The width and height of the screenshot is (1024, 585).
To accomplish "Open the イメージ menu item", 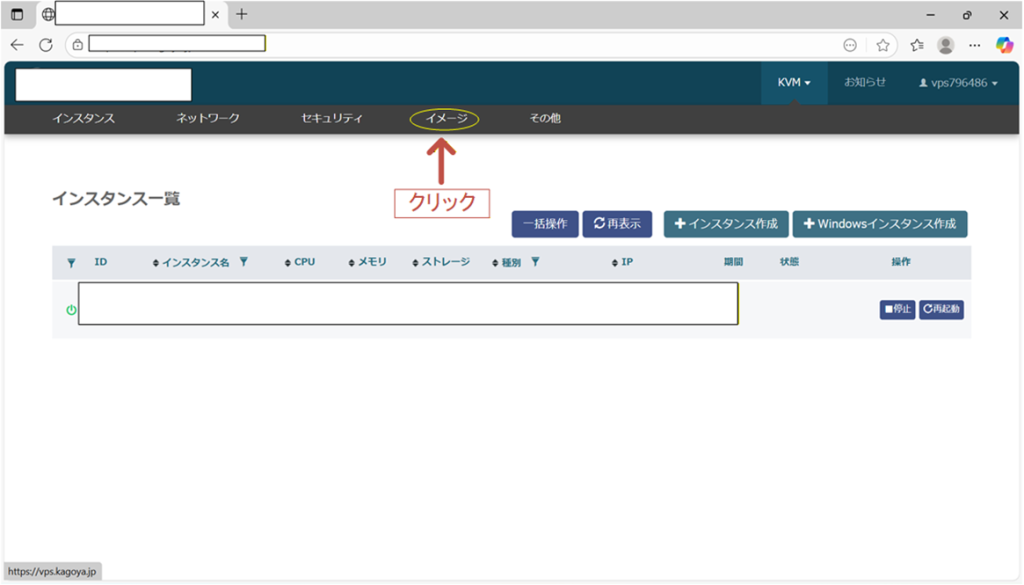I will [x=445, y=119].
